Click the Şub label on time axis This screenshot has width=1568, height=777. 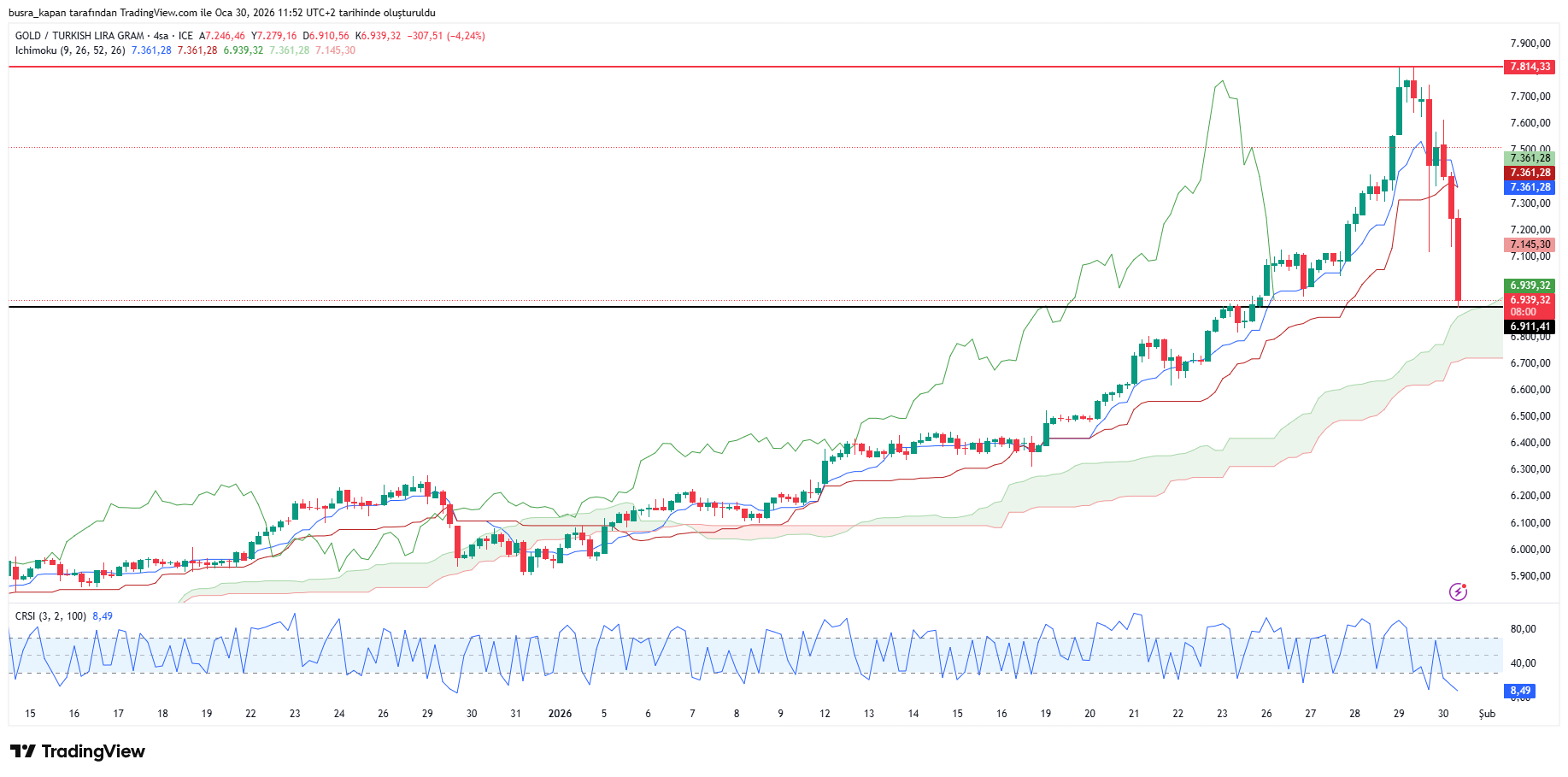(x=1487, y=714)
